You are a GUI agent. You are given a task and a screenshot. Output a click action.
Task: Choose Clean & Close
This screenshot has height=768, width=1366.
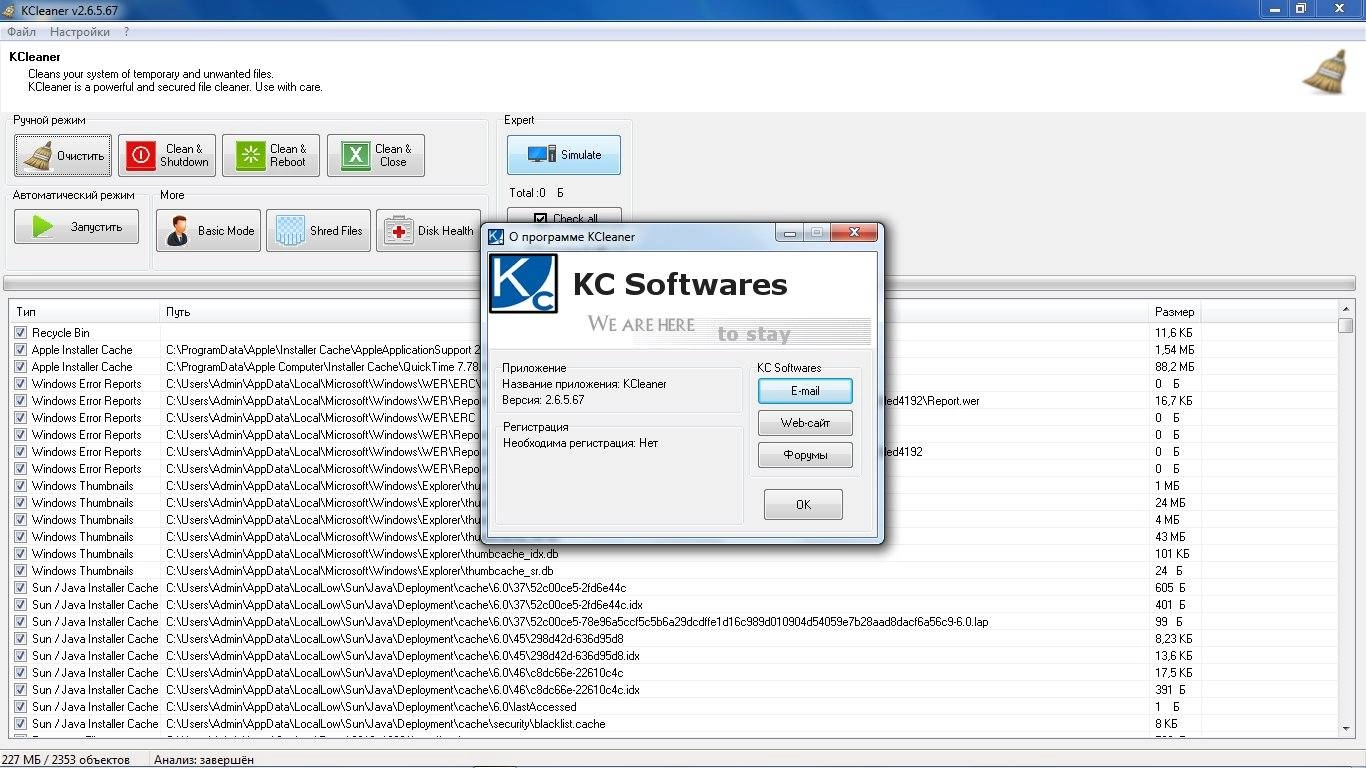coord(376,155)
